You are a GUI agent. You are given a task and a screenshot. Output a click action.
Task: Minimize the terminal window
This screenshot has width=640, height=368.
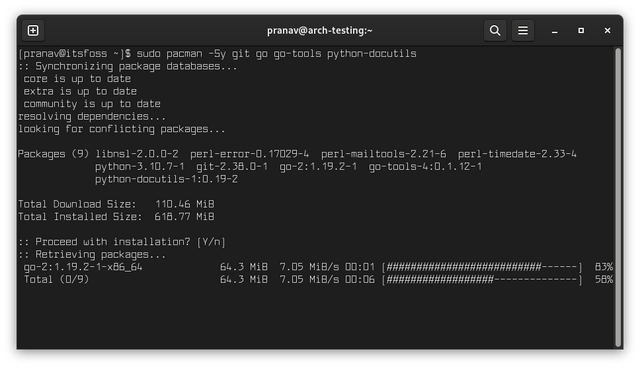click(x=554, y=31)
